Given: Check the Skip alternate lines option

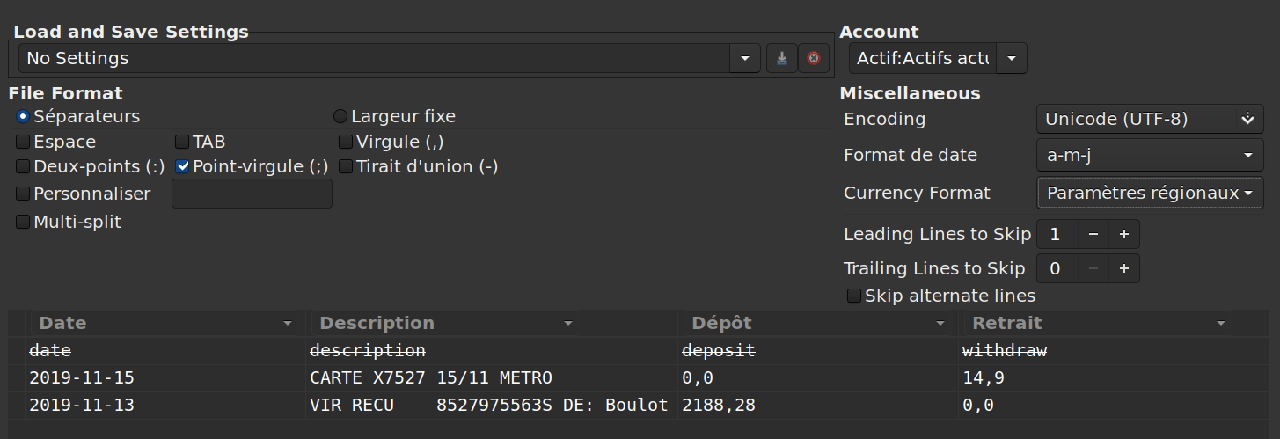Looking at the screenshot, I should pos(854,296).
